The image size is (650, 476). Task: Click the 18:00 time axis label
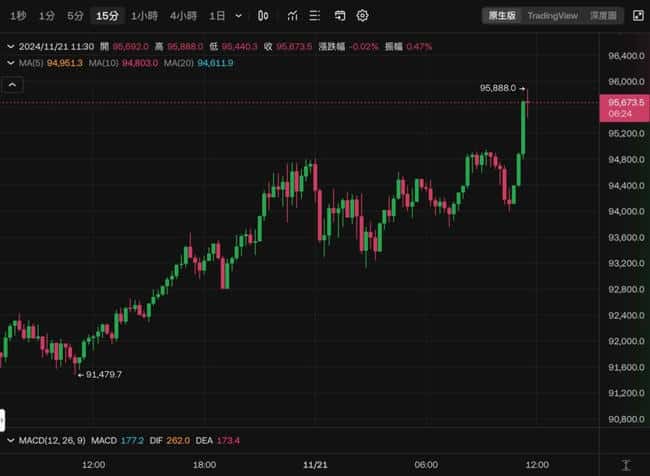click(204, 465)
